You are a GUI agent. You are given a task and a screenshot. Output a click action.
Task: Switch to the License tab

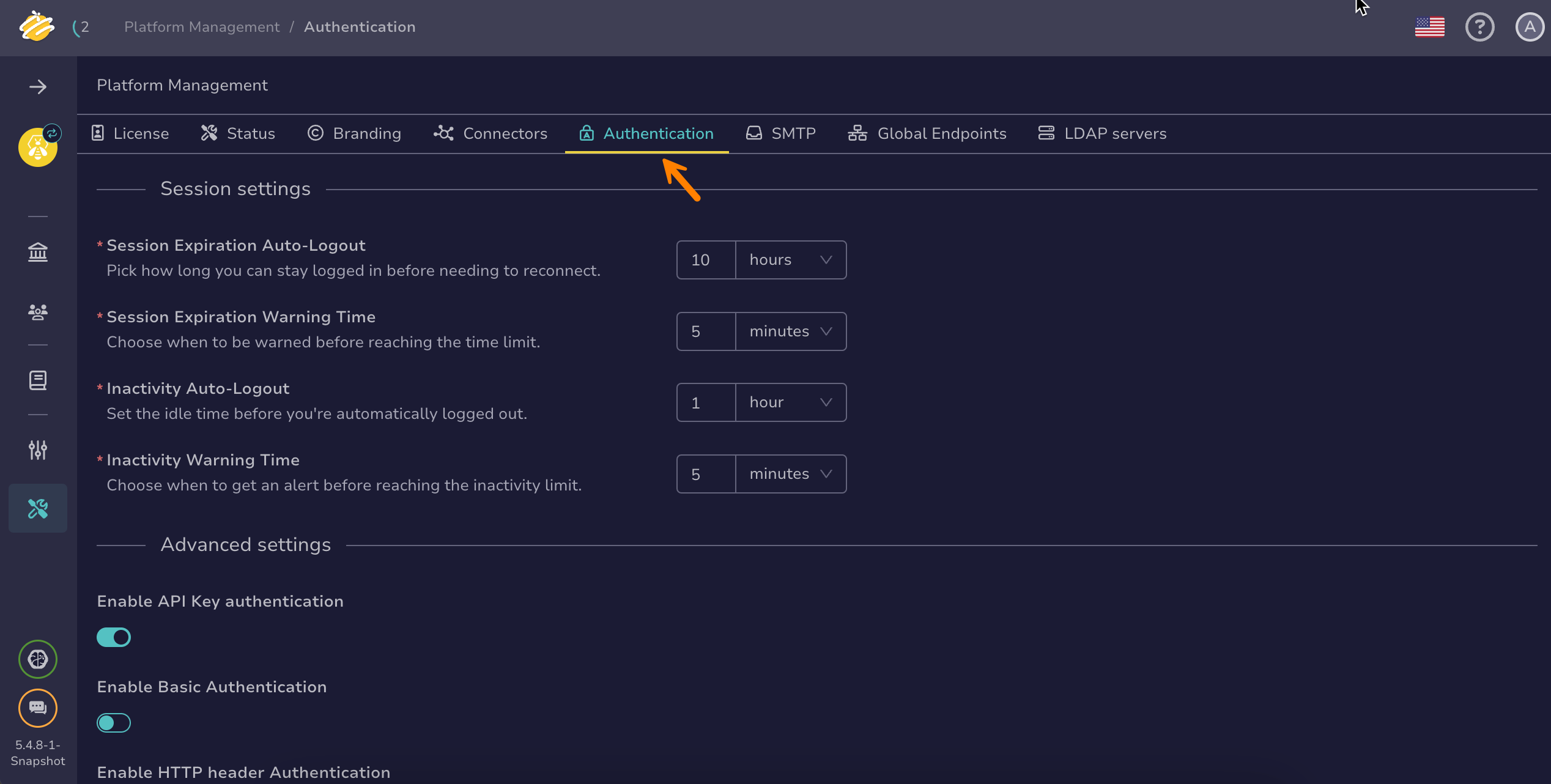(x=130, y=133)
